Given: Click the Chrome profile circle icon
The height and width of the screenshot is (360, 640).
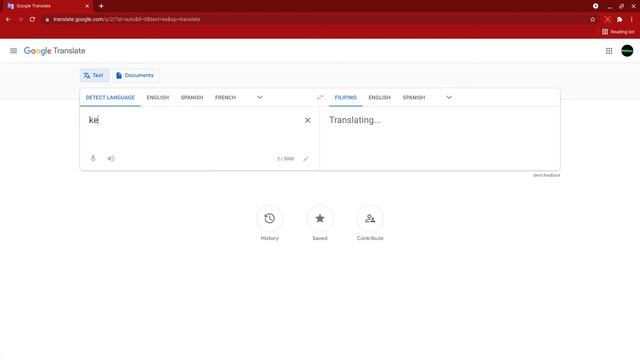Looking at the screenshot, I should point(596,6).
